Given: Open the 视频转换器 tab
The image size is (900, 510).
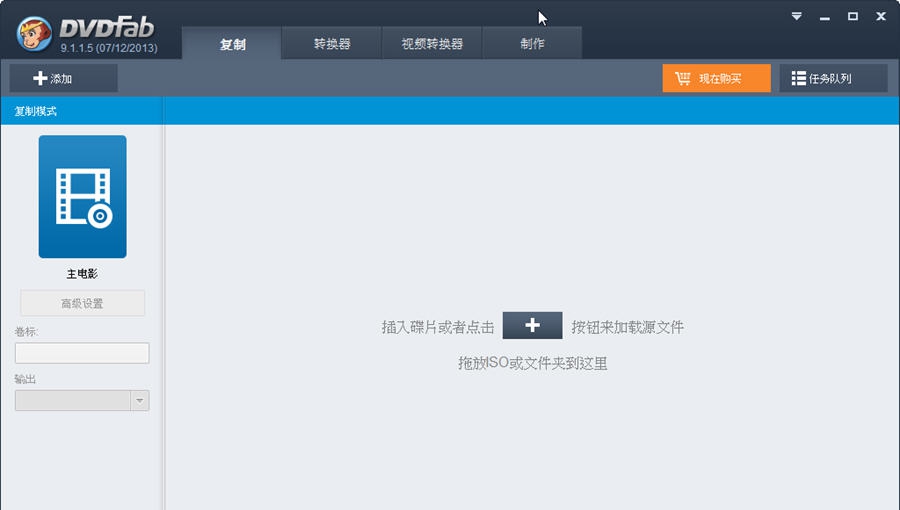Looking at the screenshot, I should [432, 44].
